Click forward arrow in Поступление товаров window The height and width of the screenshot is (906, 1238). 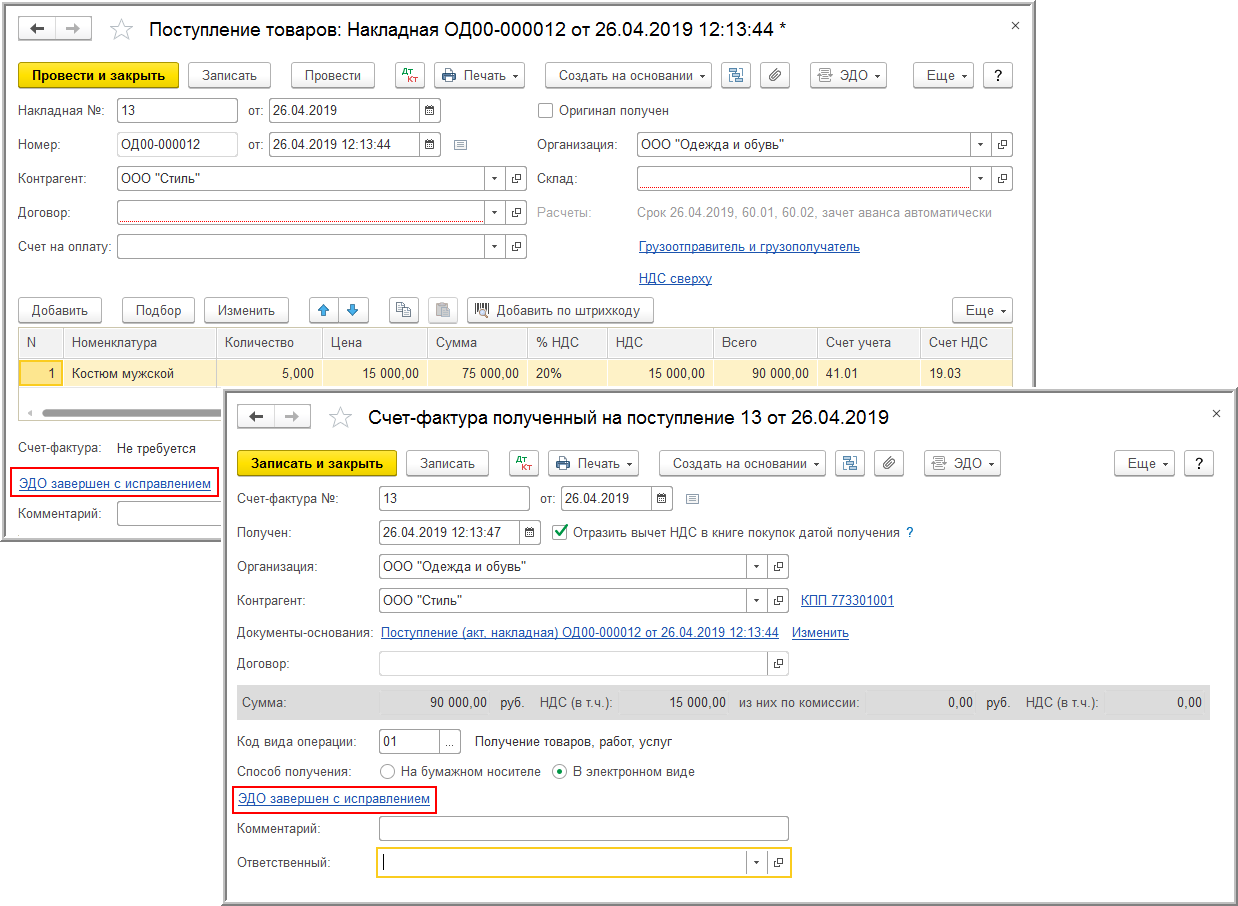(x=72, y=29)
